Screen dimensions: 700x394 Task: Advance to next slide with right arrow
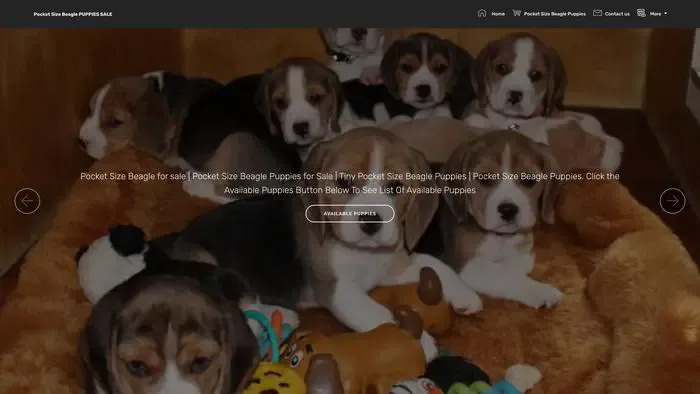point(672,201)
